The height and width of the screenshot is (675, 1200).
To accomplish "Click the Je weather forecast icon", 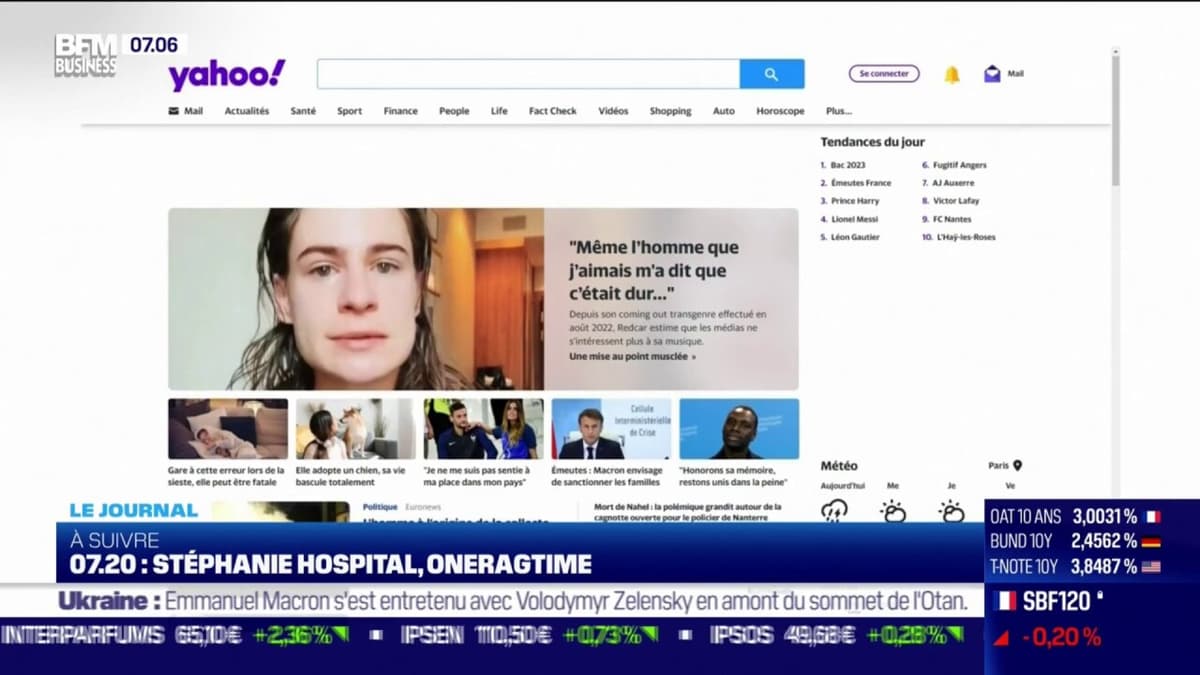I will 951,510.
